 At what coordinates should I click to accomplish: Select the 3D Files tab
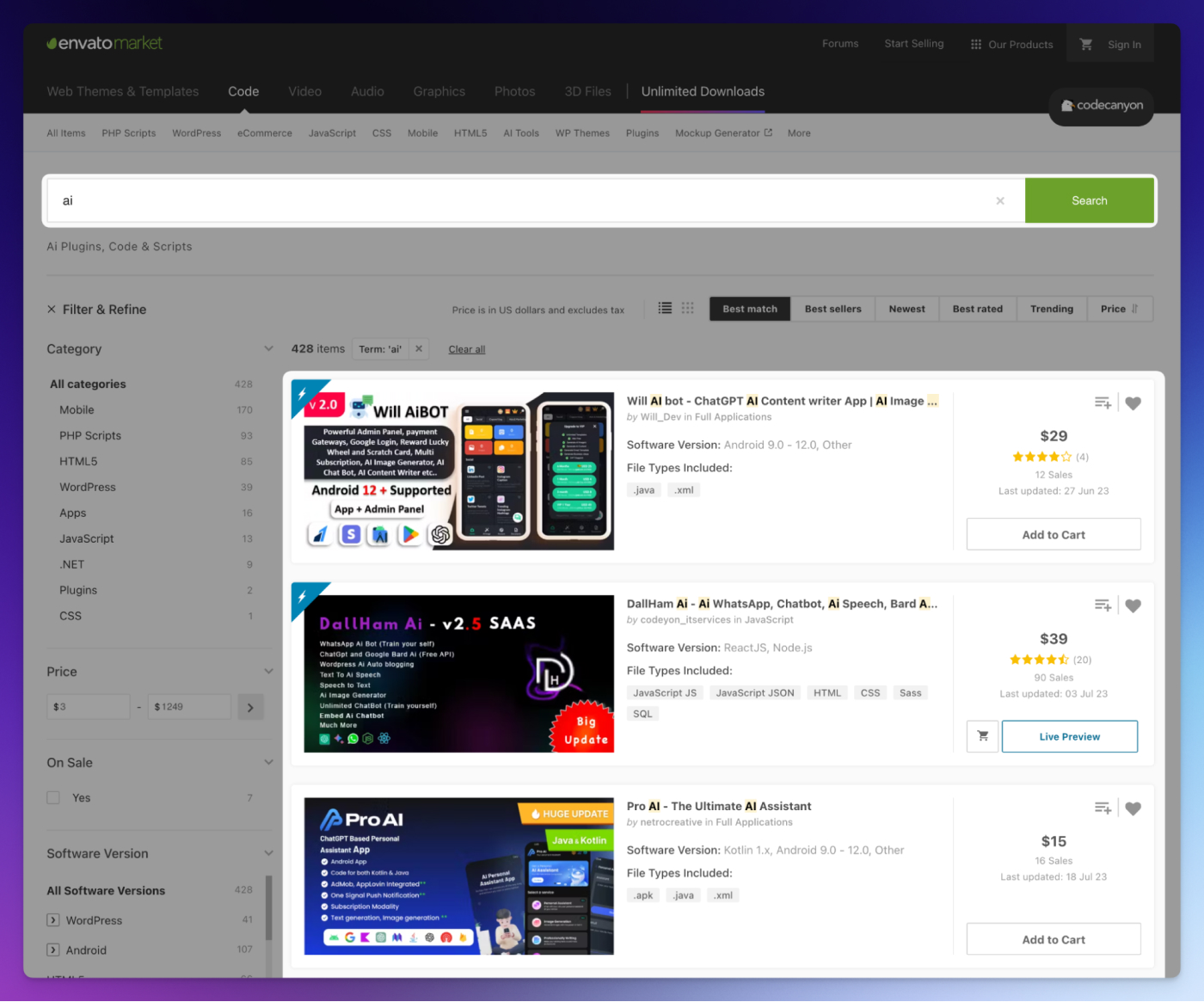[588, 91]
